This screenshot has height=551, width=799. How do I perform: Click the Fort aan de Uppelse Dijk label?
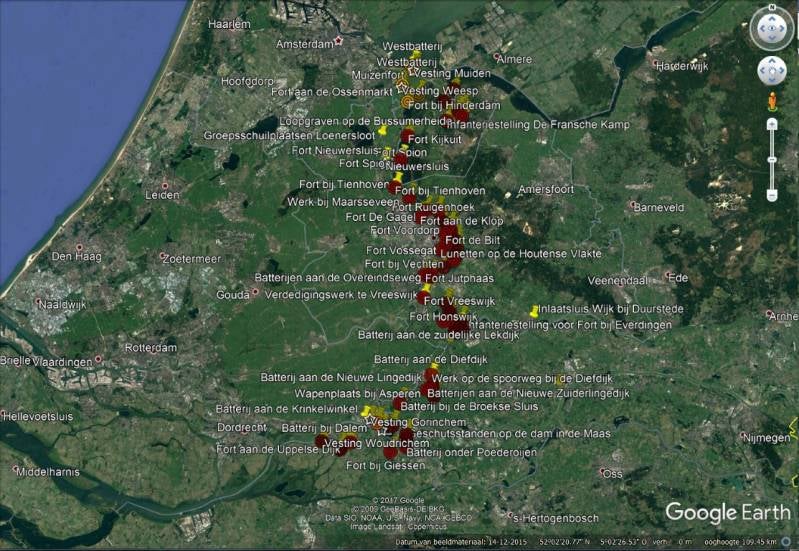click(x=278, y=450)
